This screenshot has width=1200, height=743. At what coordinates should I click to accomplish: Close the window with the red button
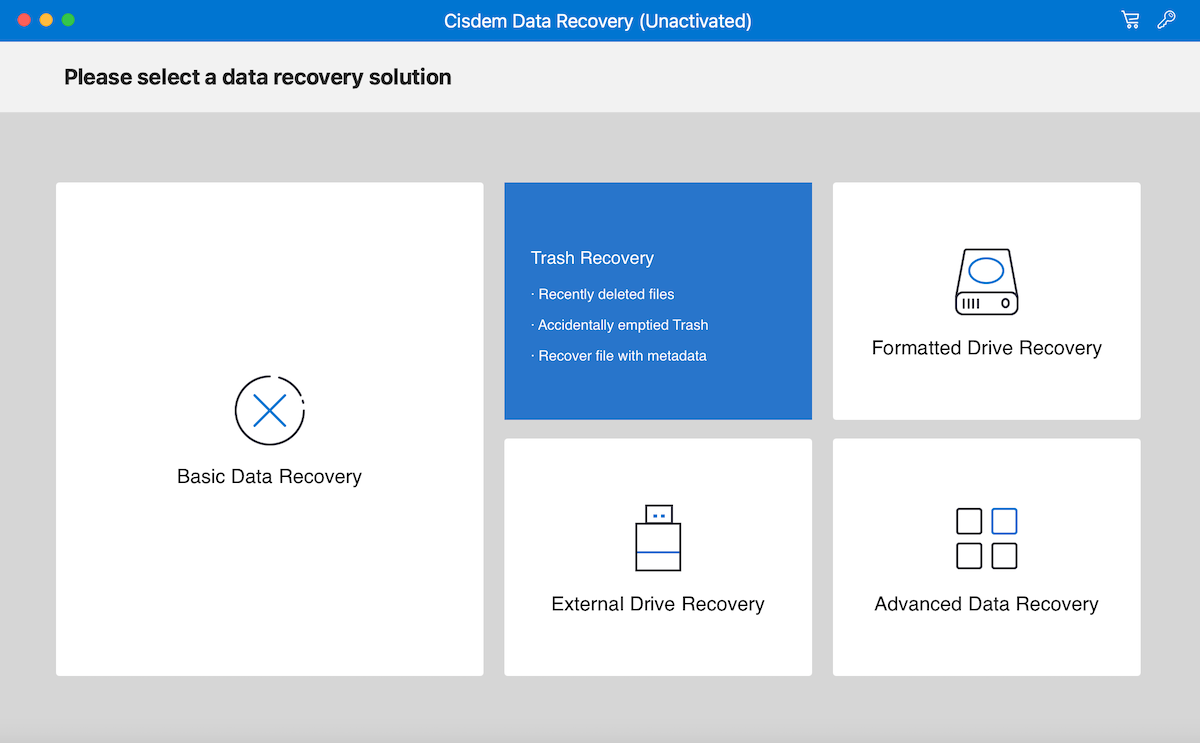click(24, 20)
